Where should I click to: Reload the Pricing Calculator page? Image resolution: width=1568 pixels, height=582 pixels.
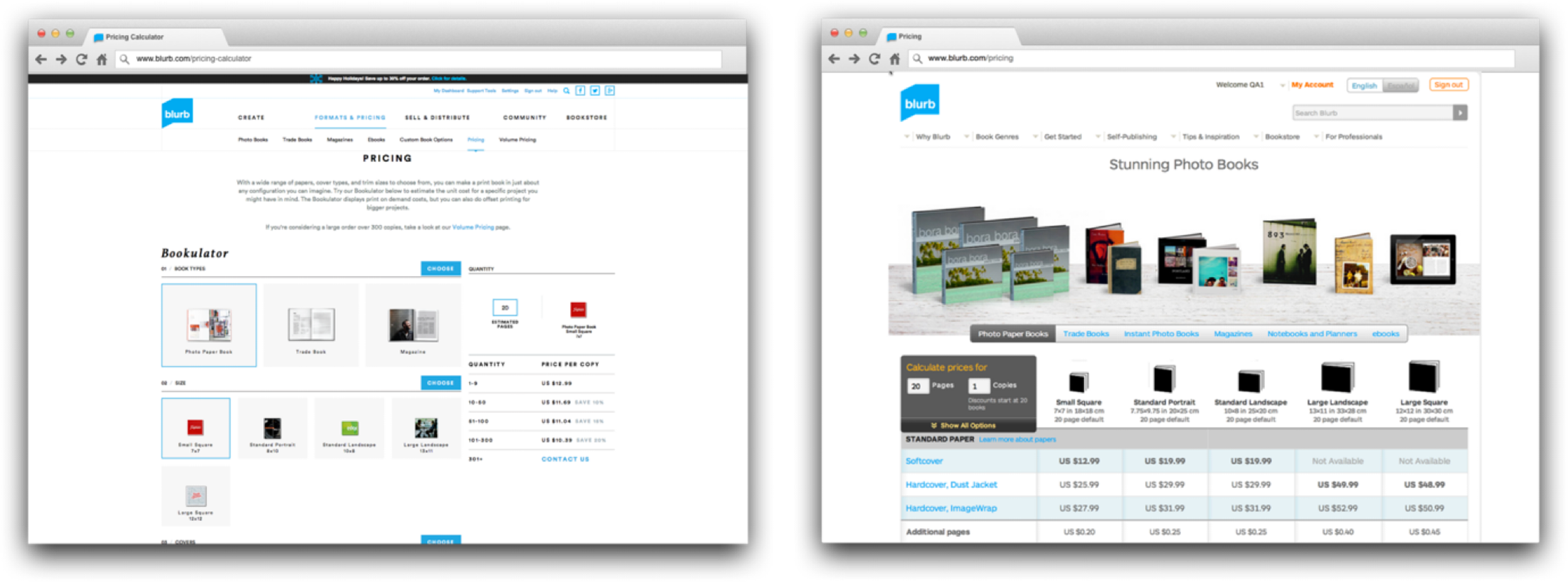[x=81, y=59]
